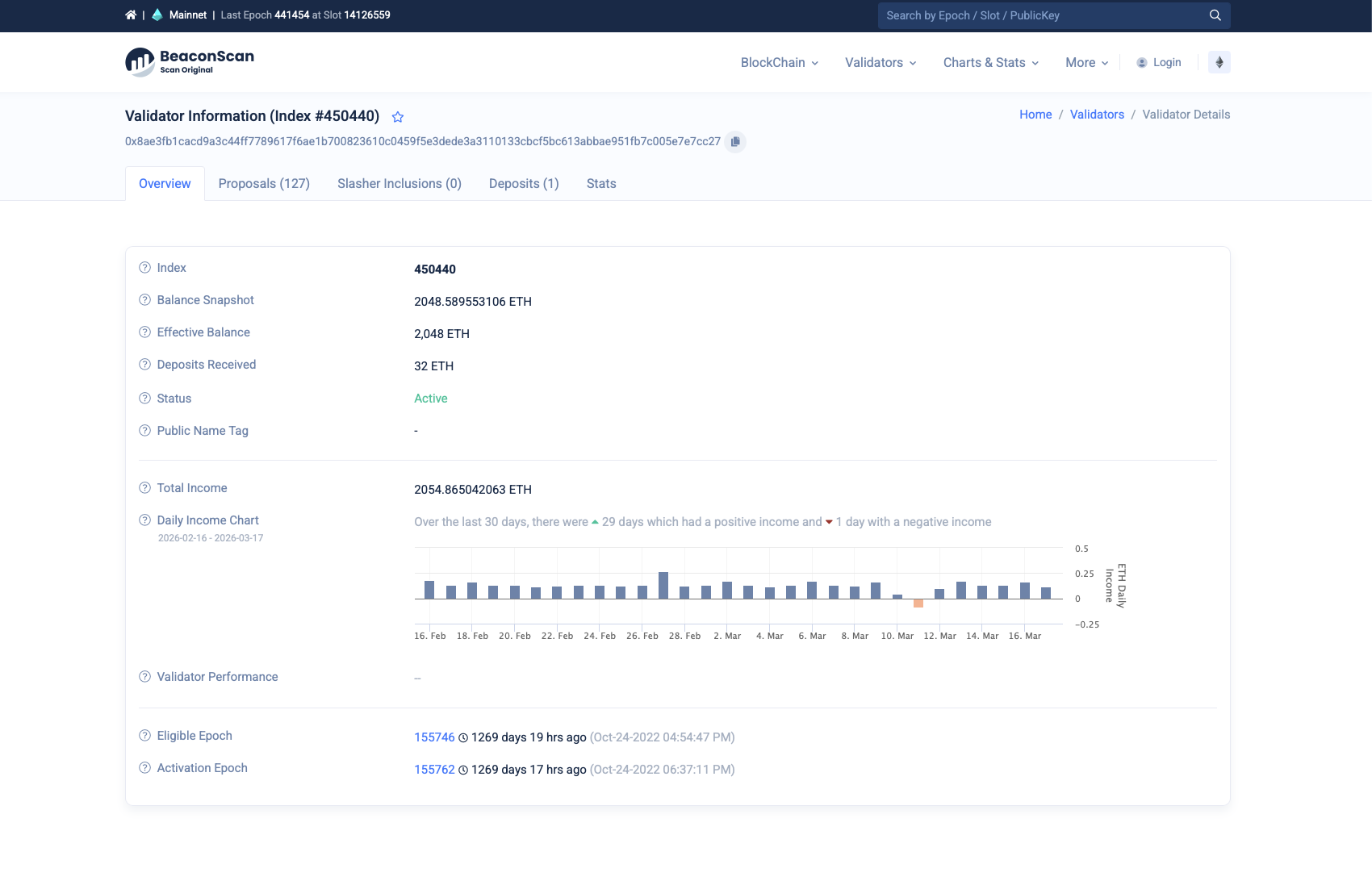The height and width of the screenshot is (881, 1372).
Task: Go to Validators breadcrumb link
Action: pos(1097,115)
